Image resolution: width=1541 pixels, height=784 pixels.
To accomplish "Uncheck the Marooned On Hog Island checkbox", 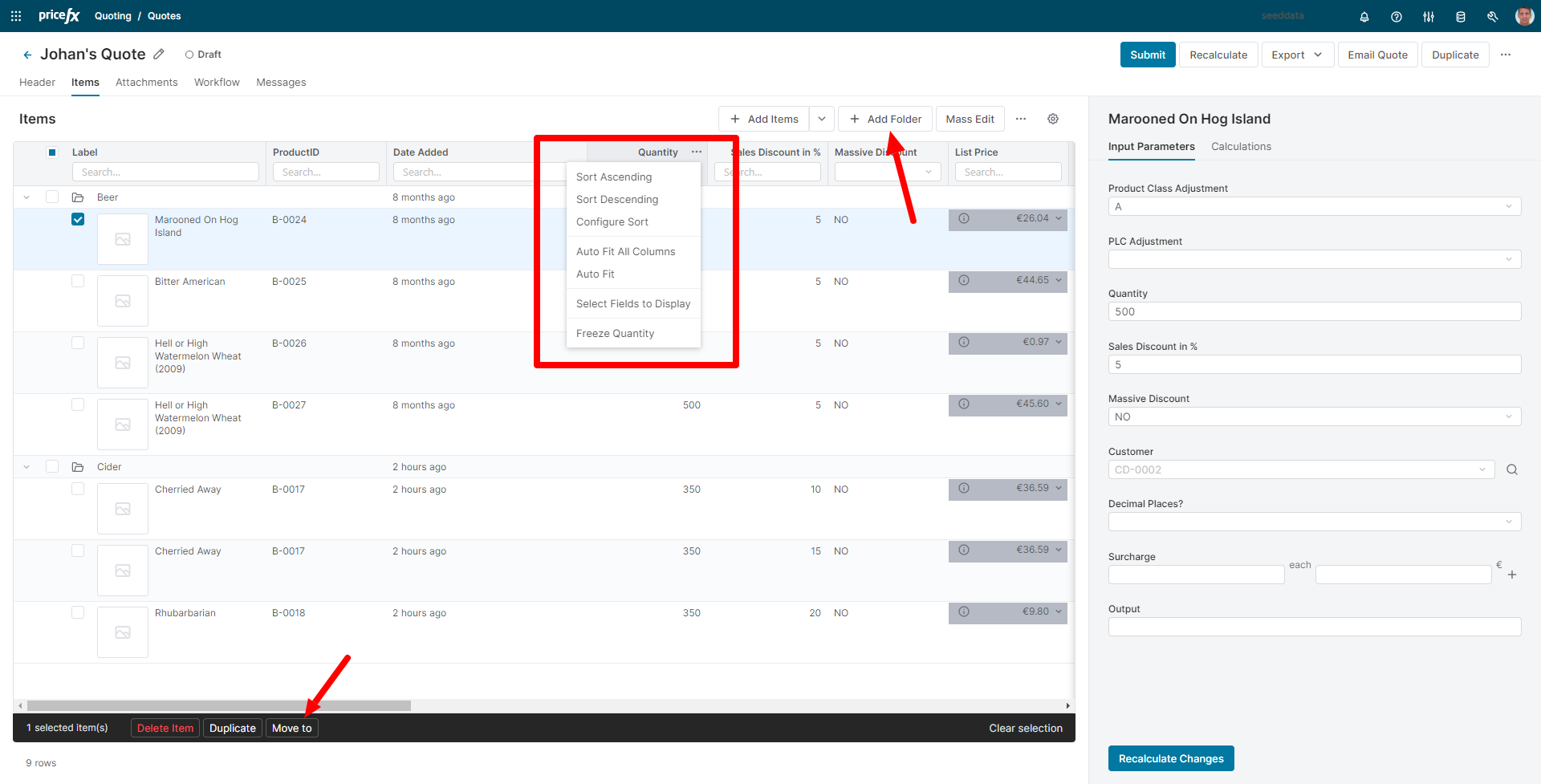I will click(x=78, y=220).
